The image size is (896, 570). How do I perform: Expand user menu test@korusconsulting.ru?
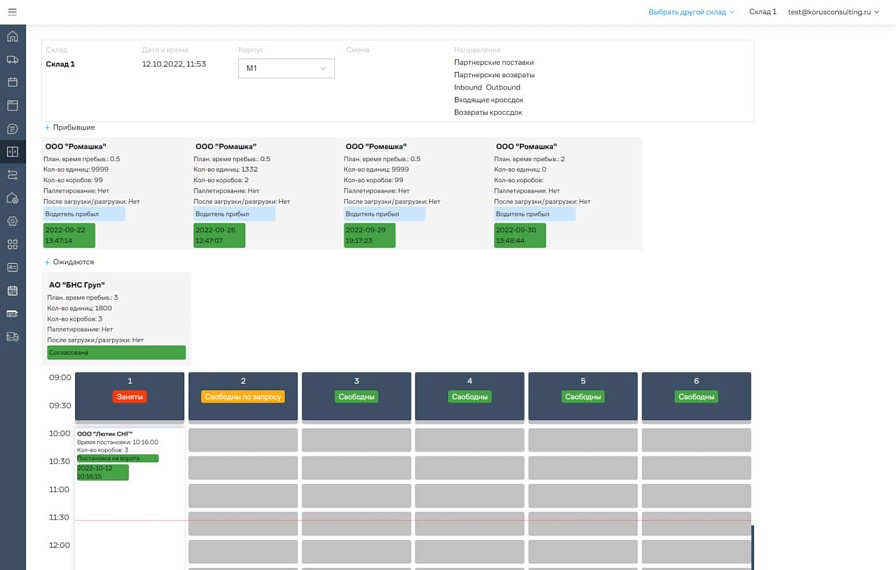pos(836,12)
